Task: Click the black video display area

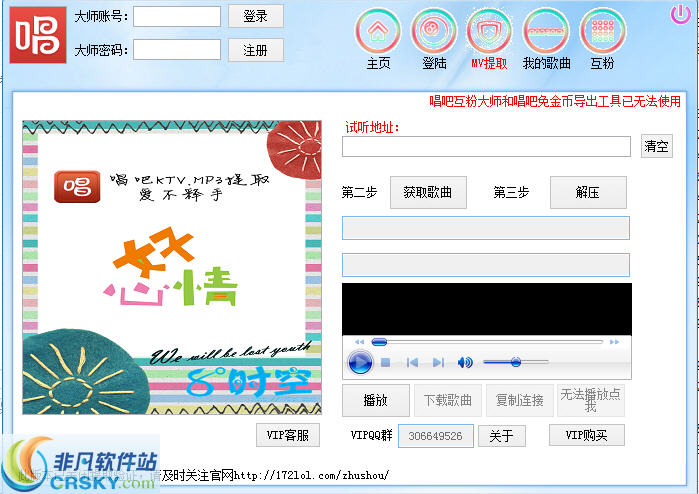Action: tap(487, 309)
